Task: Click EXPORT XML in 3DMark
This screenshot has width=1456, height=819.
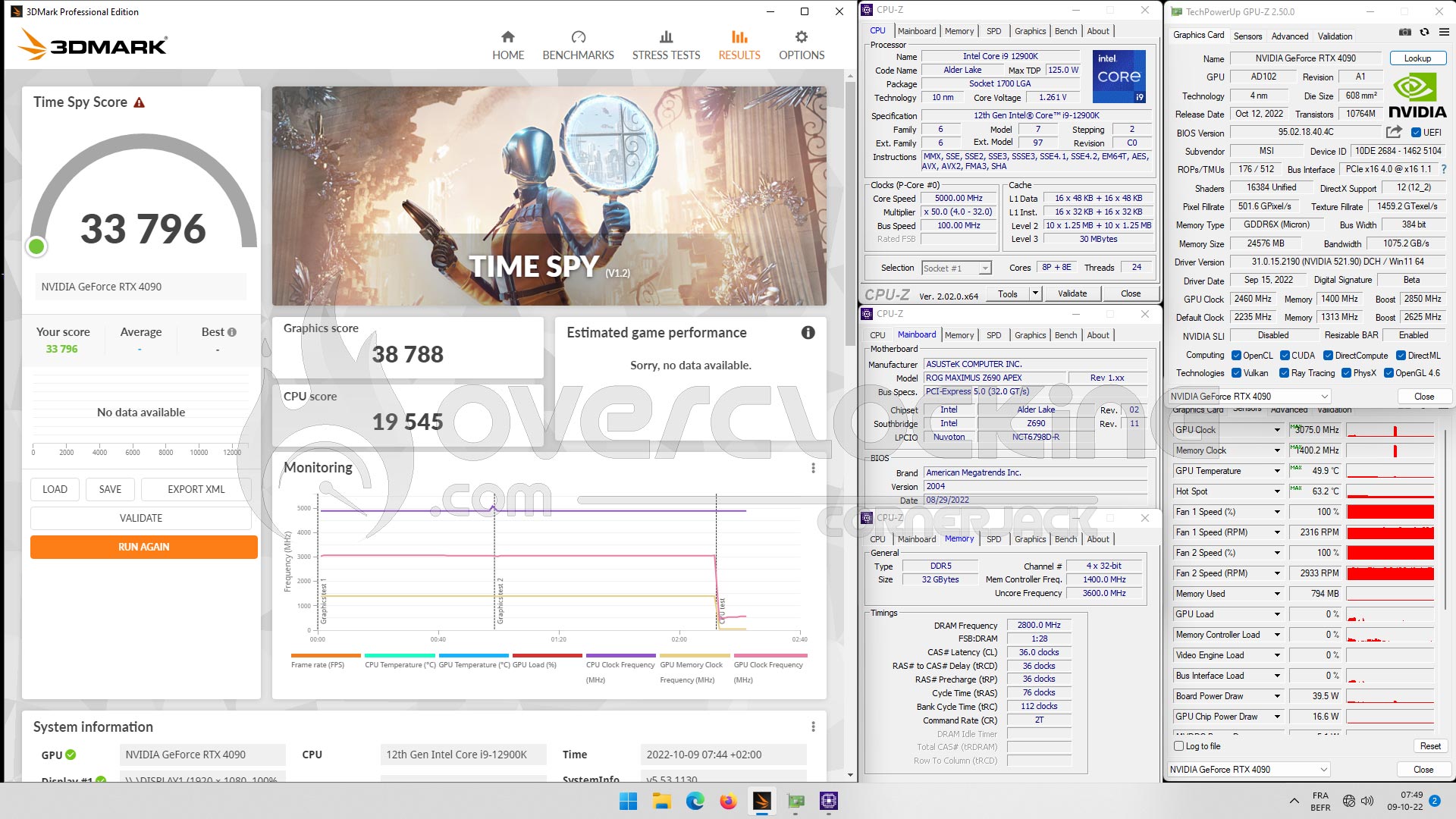Action: pyautogui.click(x=196, y=489)
